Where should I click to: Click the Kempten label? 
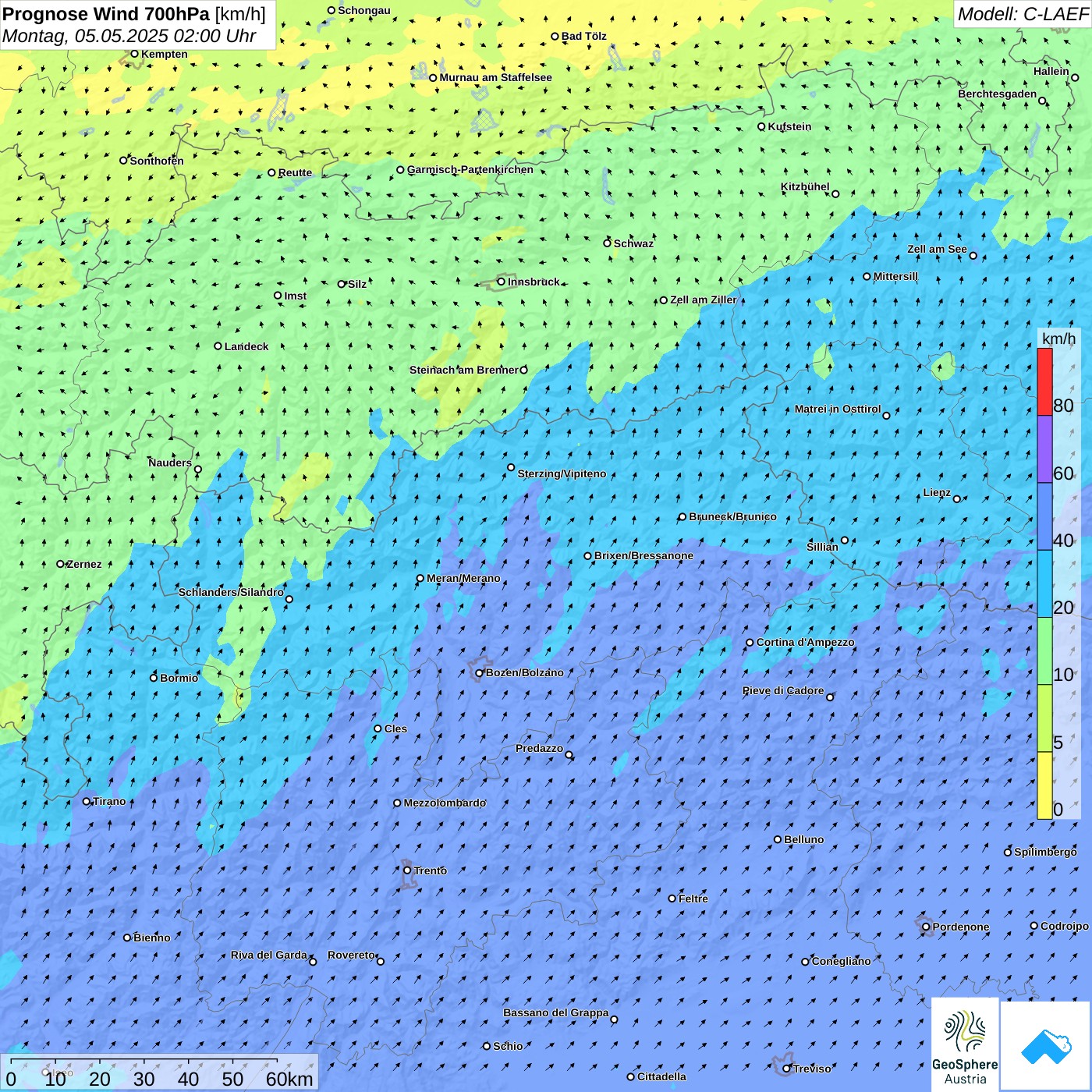[165, 54]
